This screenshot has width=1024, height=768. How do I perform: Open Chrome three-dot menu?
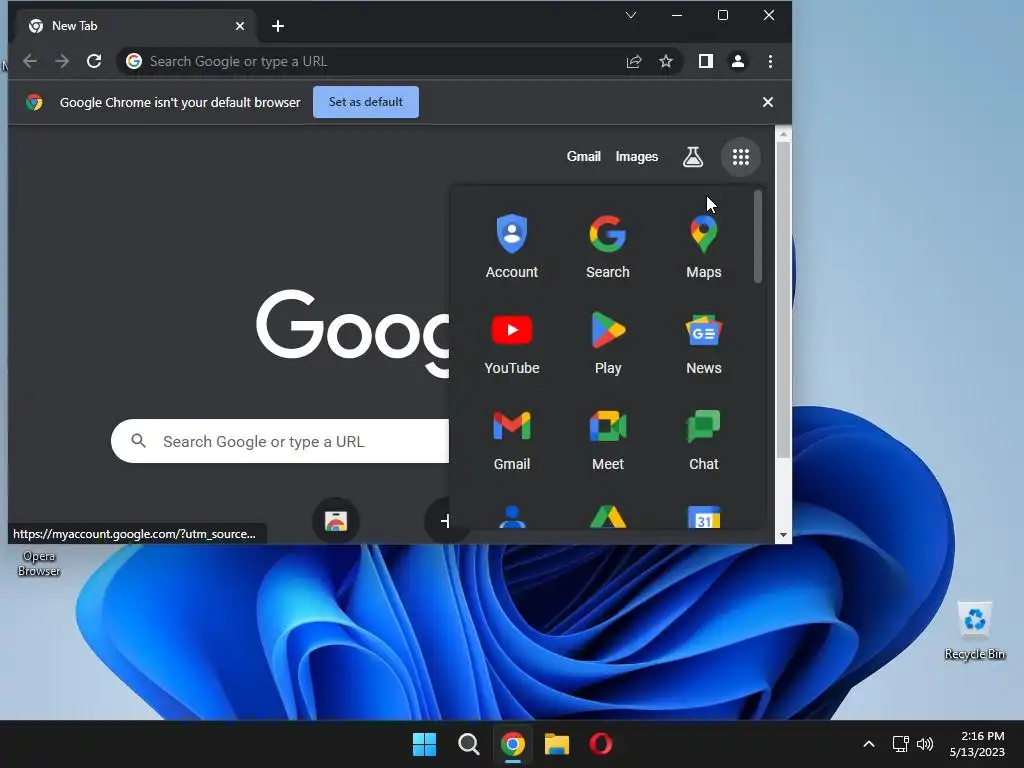click(x=771, y=61)
